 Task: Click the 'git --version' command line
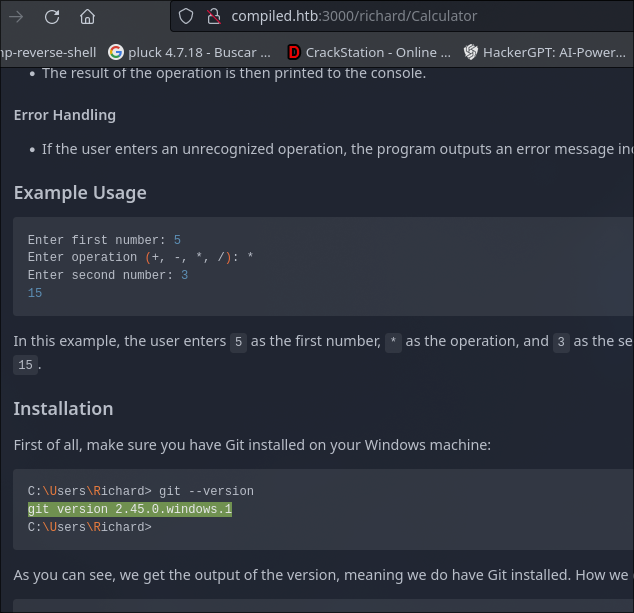[141, 491]
